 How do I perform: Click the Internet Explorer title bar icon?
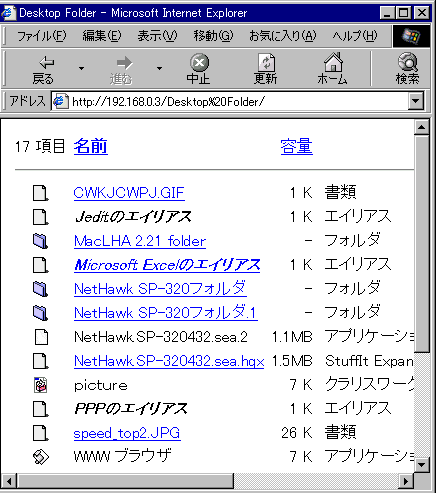coord(8,13)
